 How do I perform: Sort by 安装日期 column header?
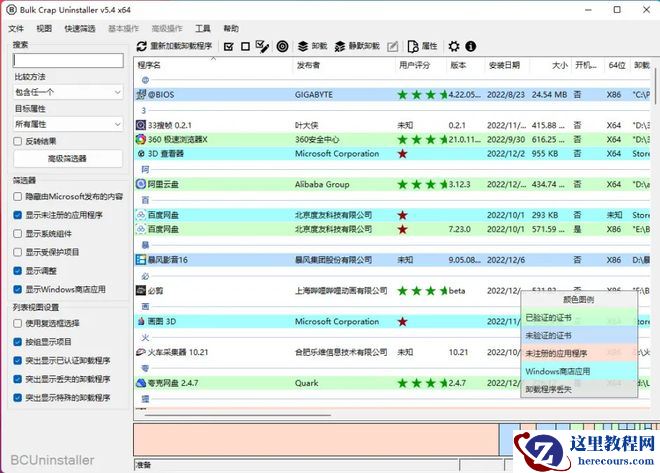tap(507, 65)
